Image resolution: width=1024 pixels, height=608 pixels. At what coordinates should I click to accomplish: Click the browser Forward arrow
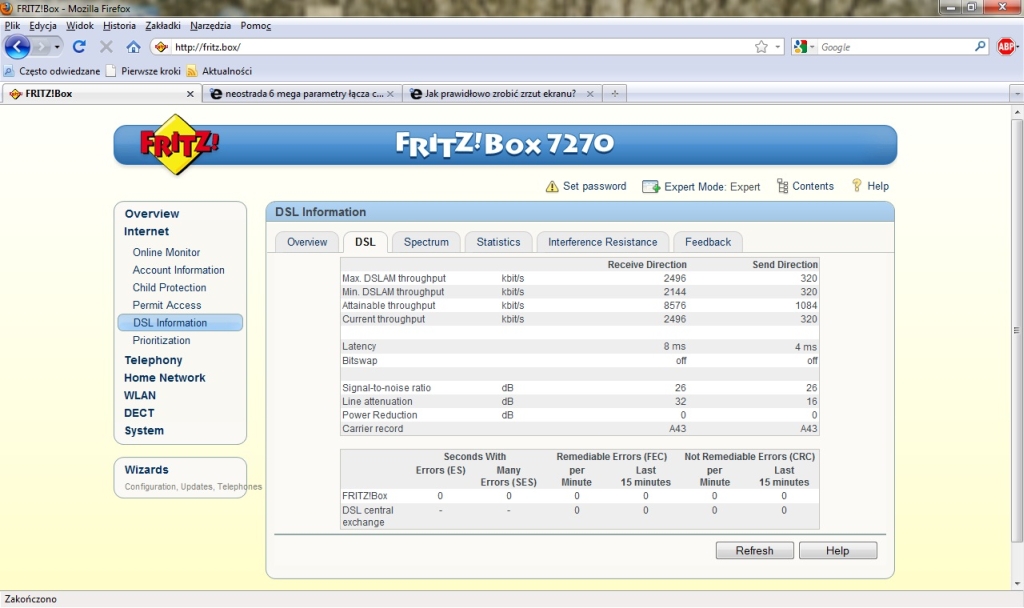[x=41, y=47]
